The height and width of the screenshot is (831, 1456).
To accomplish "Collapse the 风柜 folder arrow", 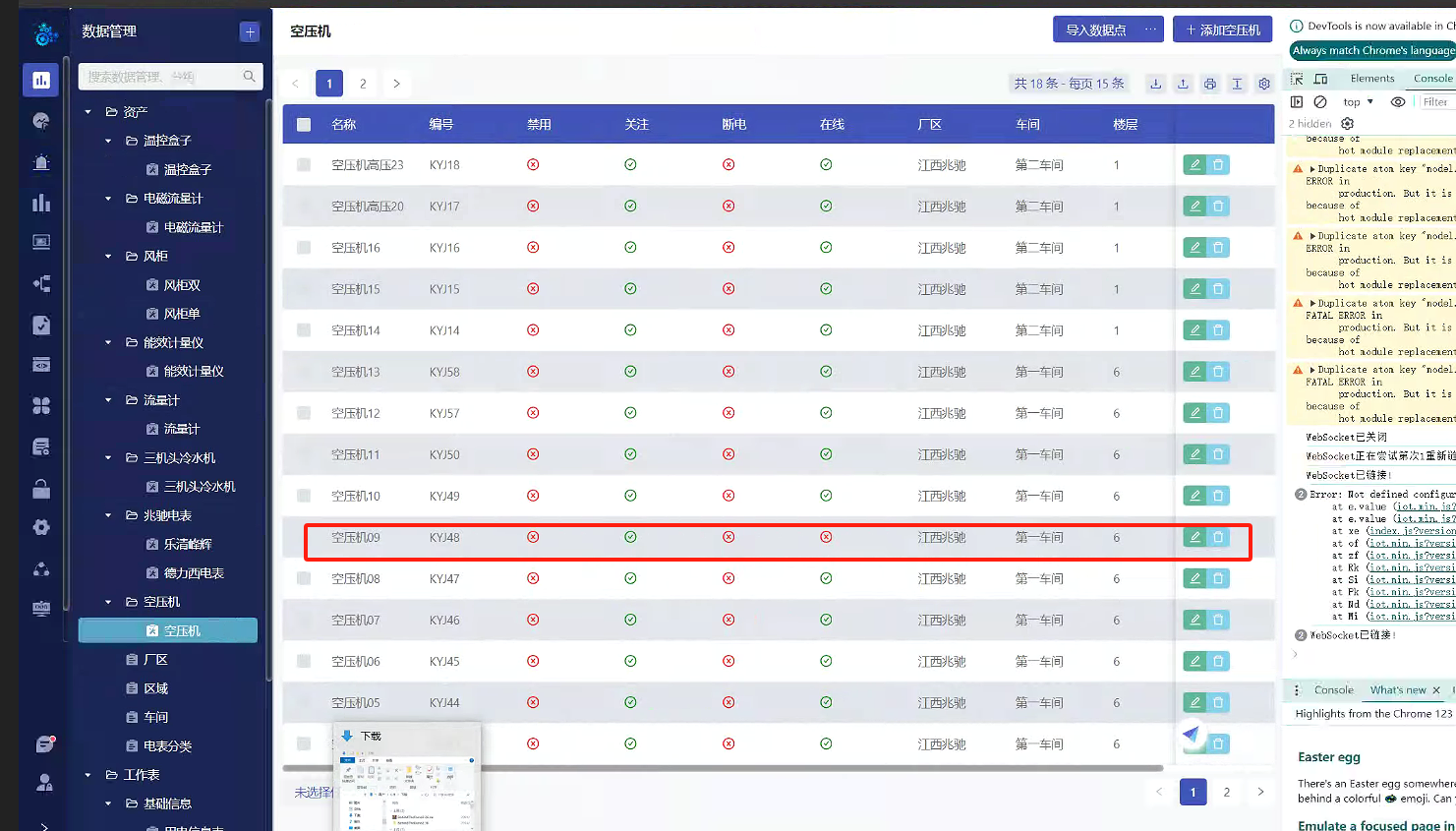I will (x=108, y=257).
